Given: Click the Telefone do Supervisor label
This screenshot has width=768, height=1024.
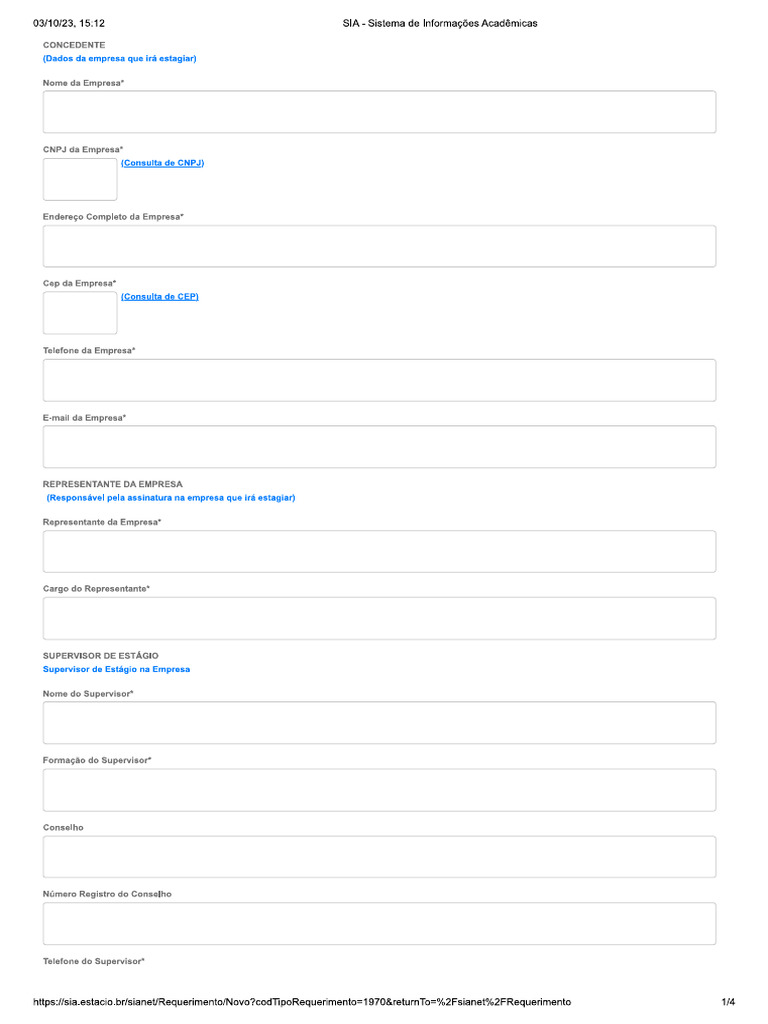Looking at the screenshot, I should [x=94, y=961].
